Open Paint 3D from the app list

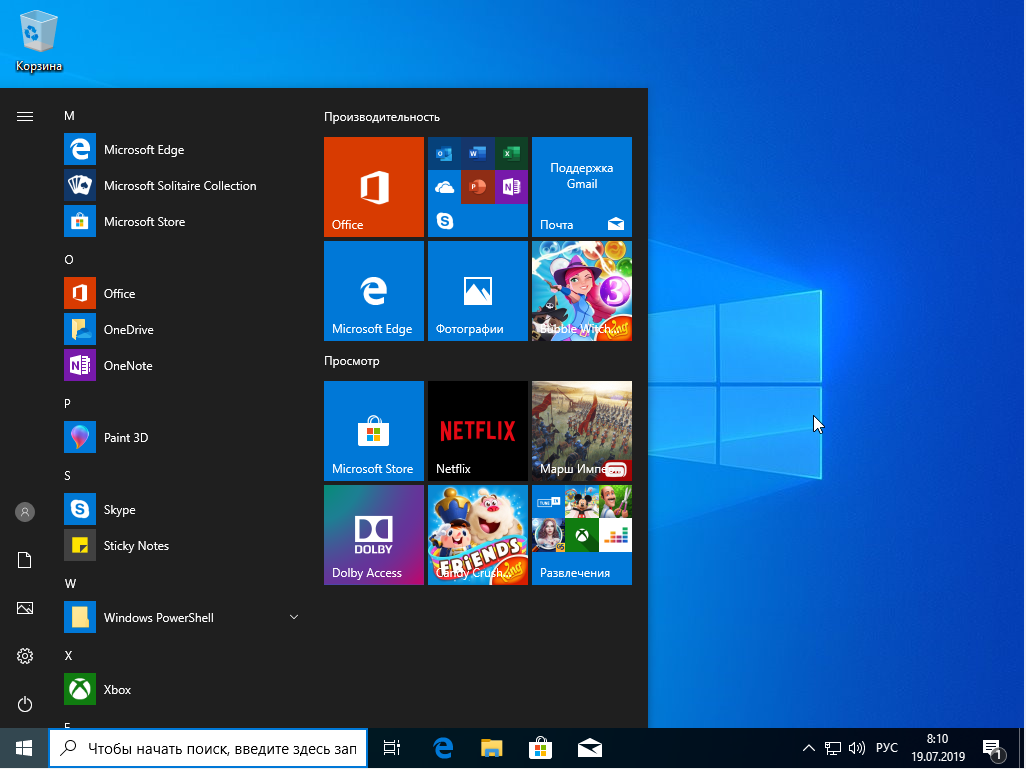(x=182, y=438)
